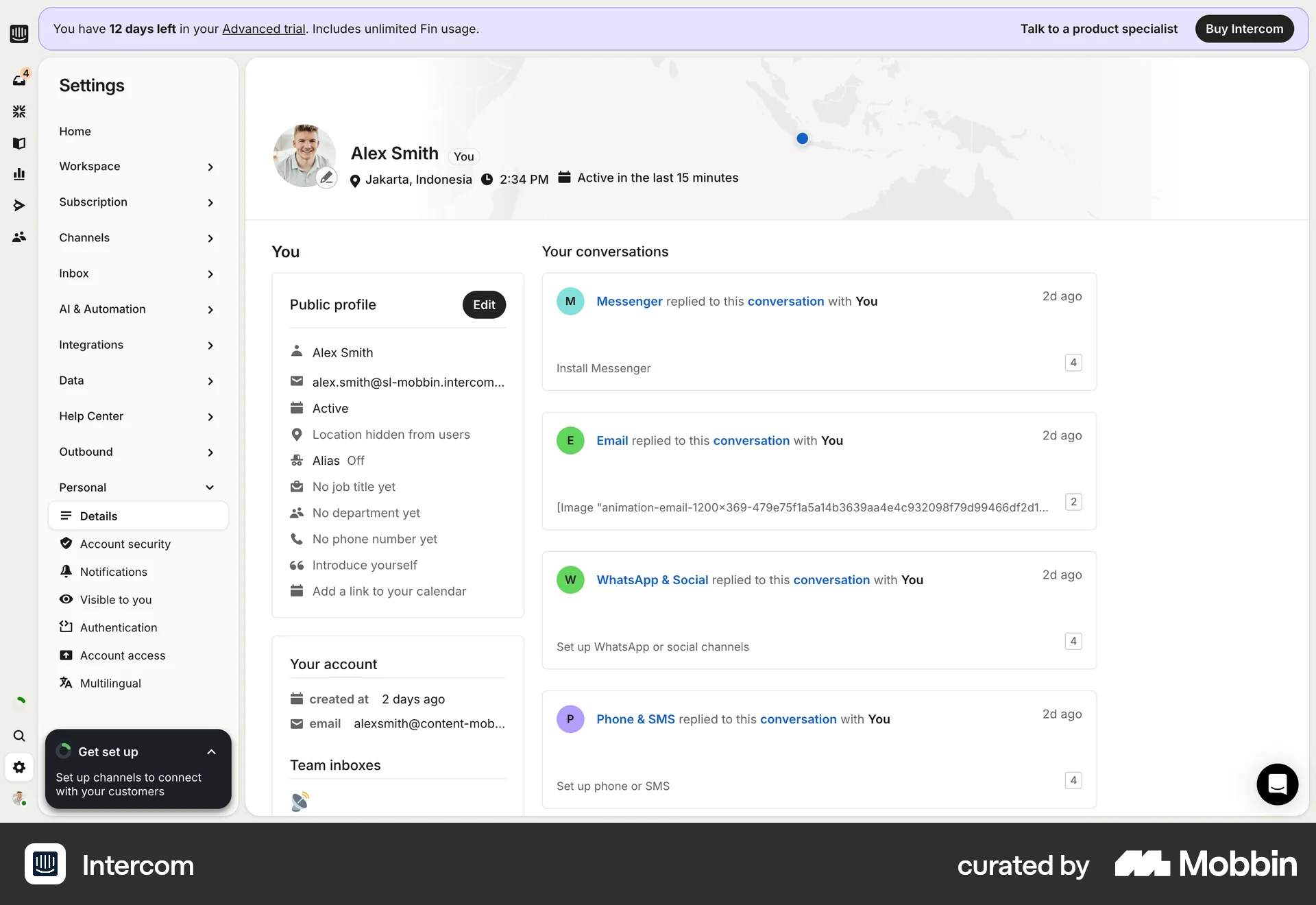Open the Authentication settings page

[118, 627]
